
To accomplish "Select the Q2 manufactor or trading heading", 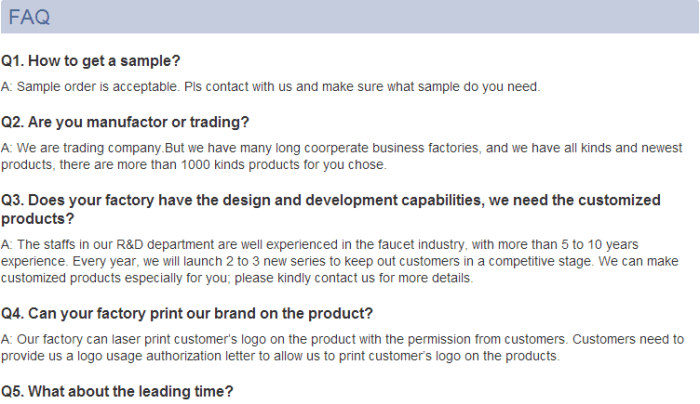I will tap(125, 122).
